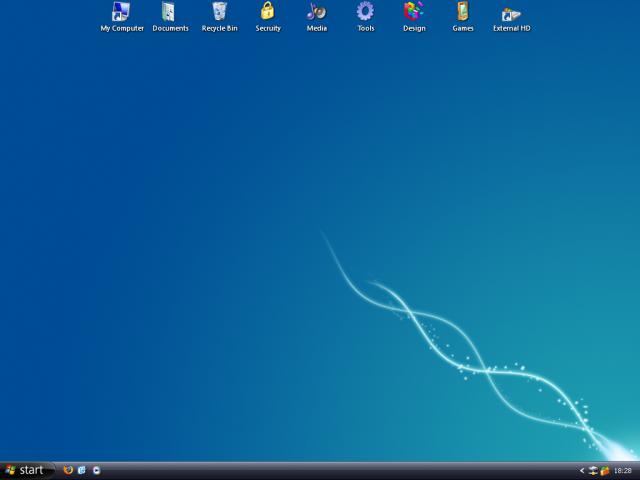Open the Security padlock shortcut
Screen dimensions: 640x480
click(268, 17)
